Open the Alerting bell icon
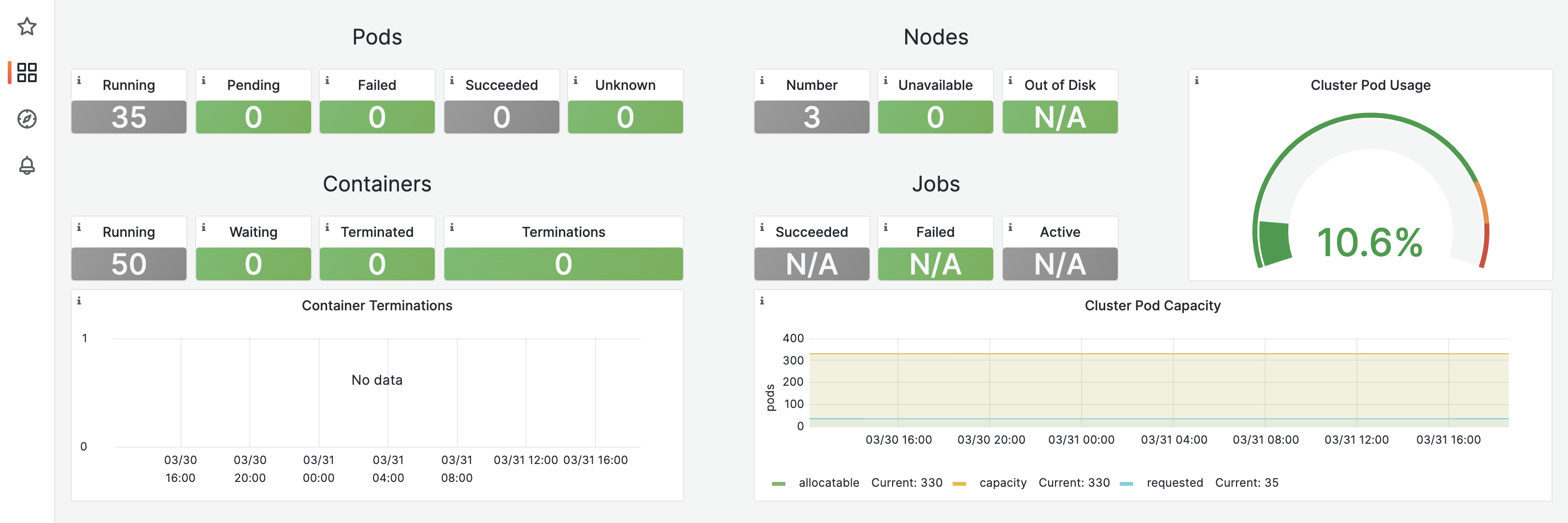1568x523 pixels. pos(27,165)
